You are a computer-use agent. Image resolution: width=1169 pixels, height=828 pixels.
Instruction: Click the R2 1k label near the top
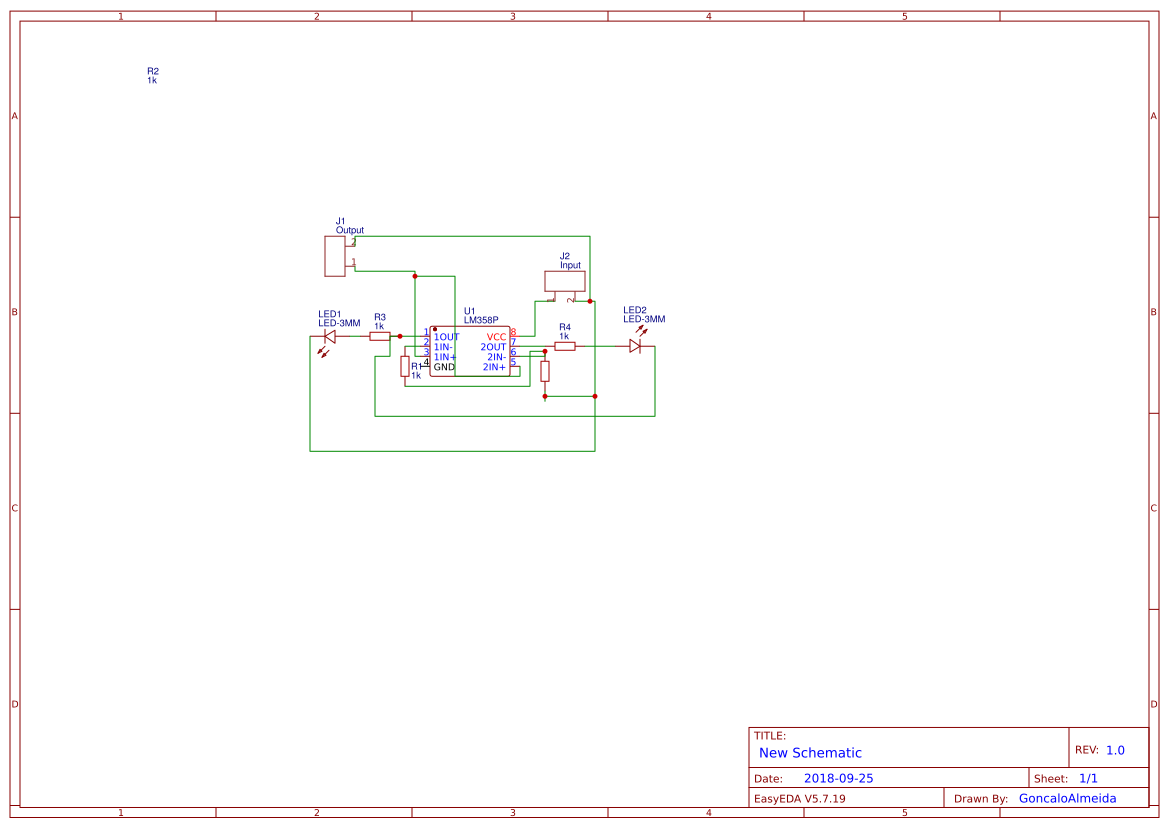tap(152, 76)
